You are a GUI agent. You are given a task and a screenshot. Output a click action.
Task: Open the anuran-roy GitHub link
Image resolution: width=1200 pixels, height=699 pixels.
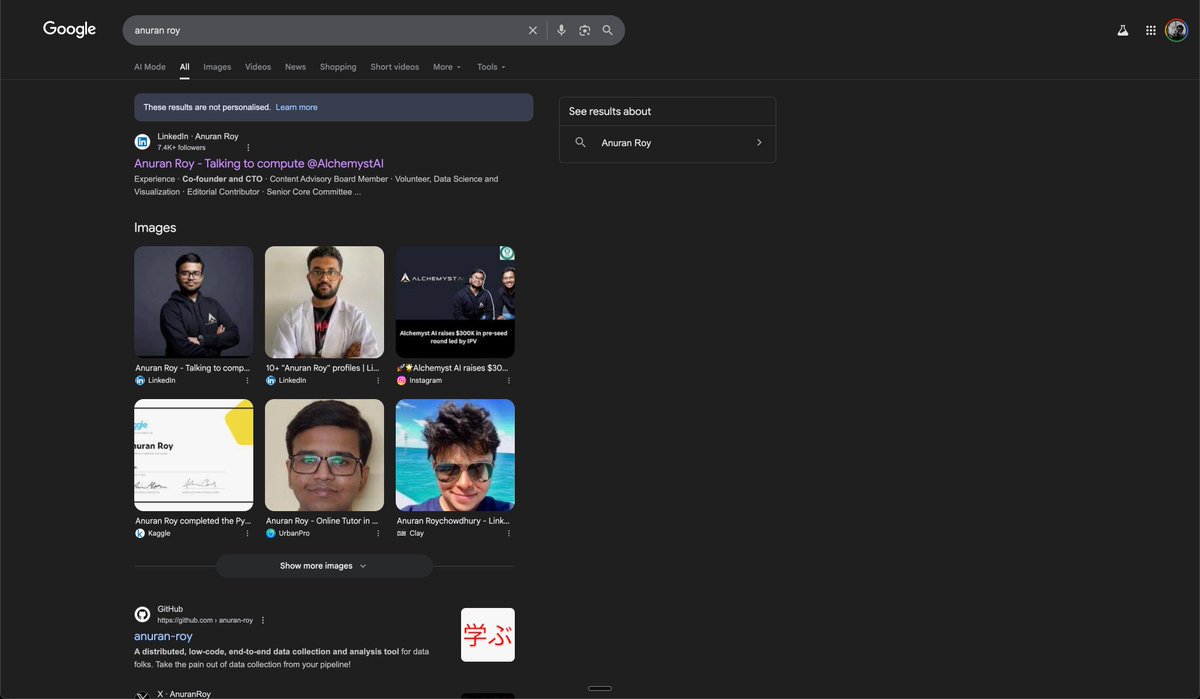(163, 636)
